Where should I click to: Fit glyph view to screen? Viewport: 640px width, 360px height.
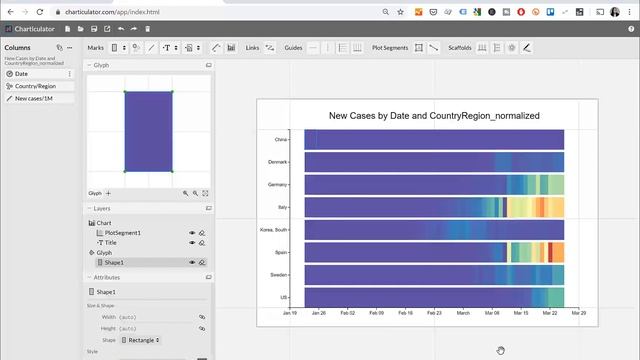(x=205, y=193)
